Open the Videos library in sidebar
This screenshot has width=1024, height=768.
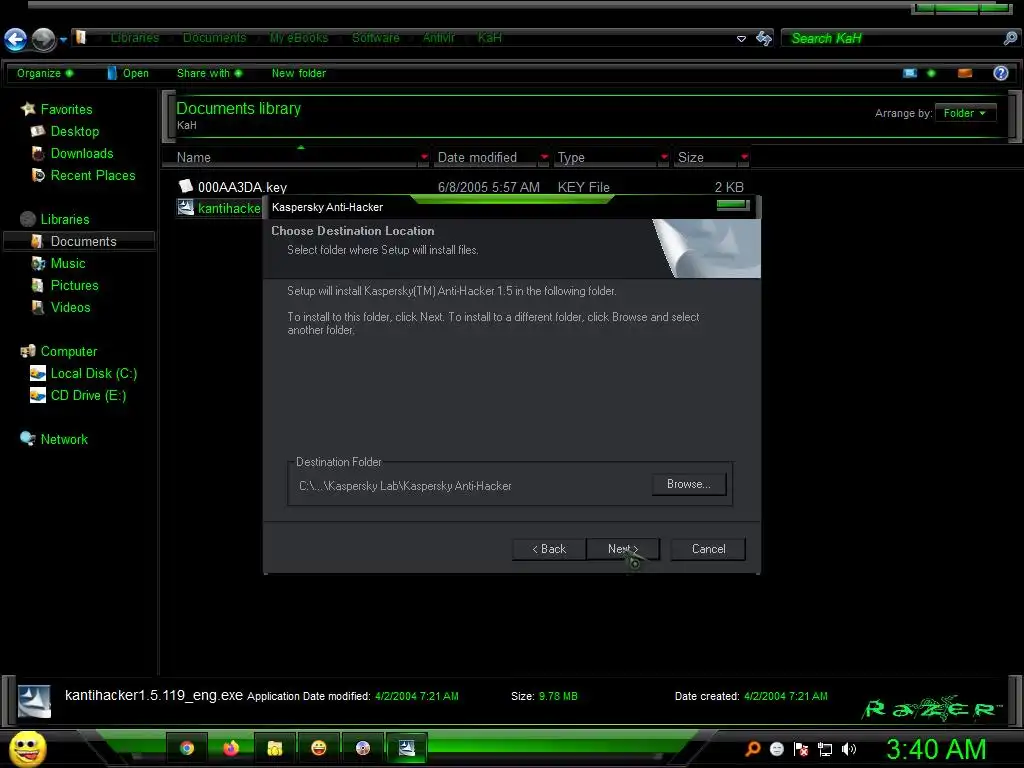click(x=61, y=308)
